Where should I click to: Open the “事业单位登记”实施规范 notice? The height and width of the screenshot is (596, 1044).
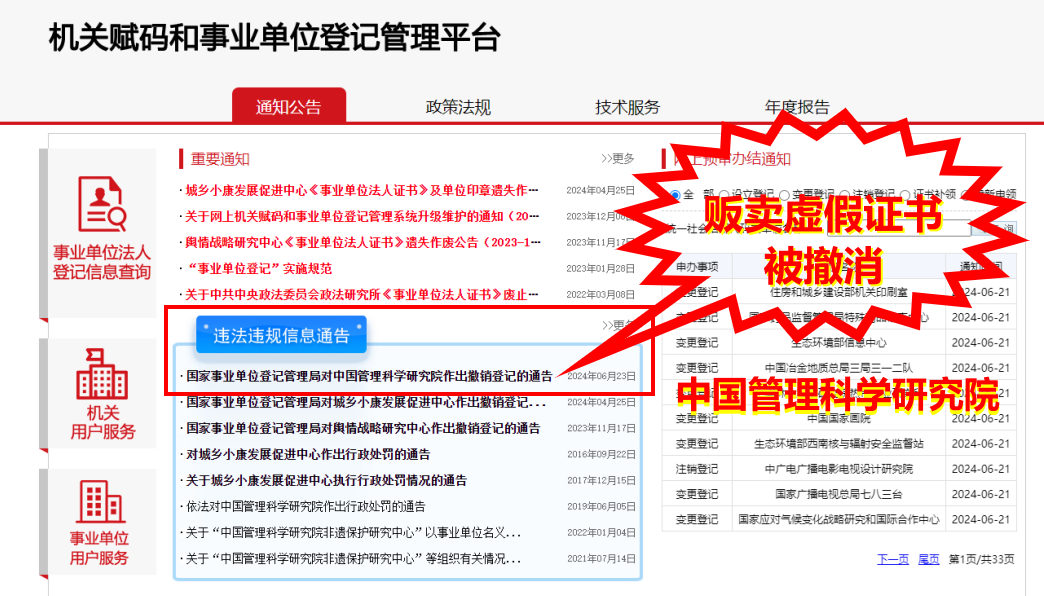click(x=258, y=268)
